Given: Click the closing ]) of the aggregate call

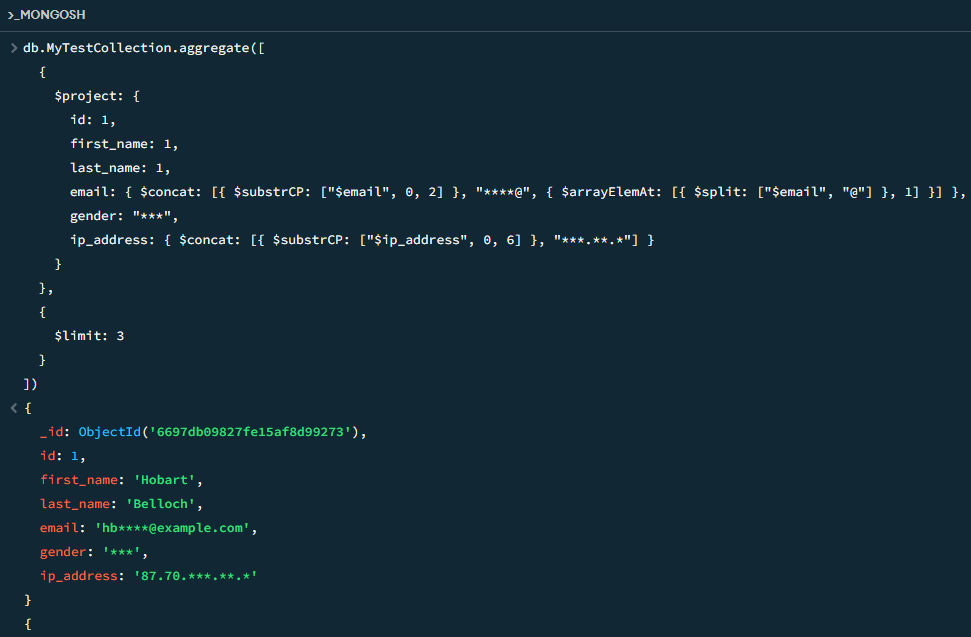Looking at the screenshot, I should 30,384.
